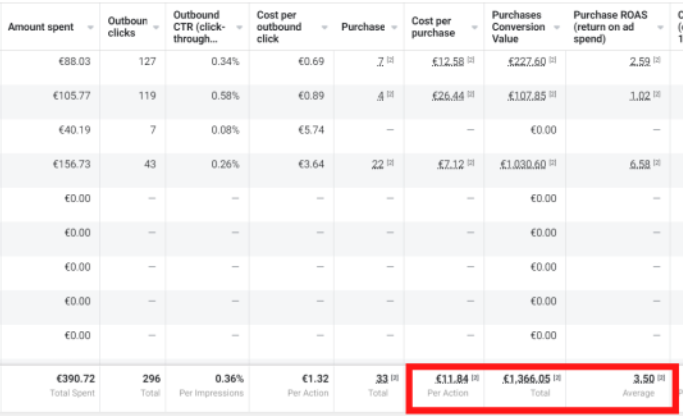Click footnote icon next to 2.59 ROAS
This screenshot has width=683, height=416.
click(657, 60)
